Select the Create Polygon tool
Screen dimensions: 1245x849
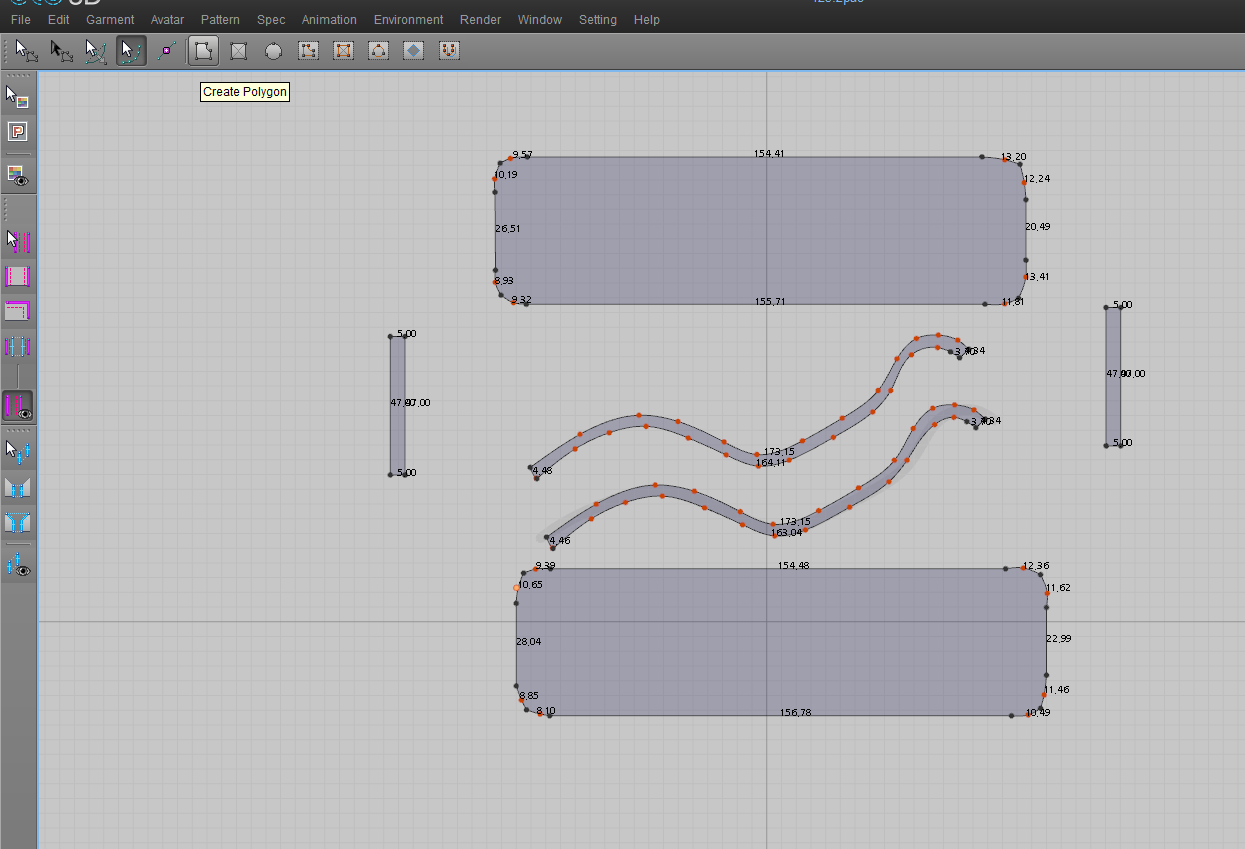pyautogui.click(x=204, y=50)
